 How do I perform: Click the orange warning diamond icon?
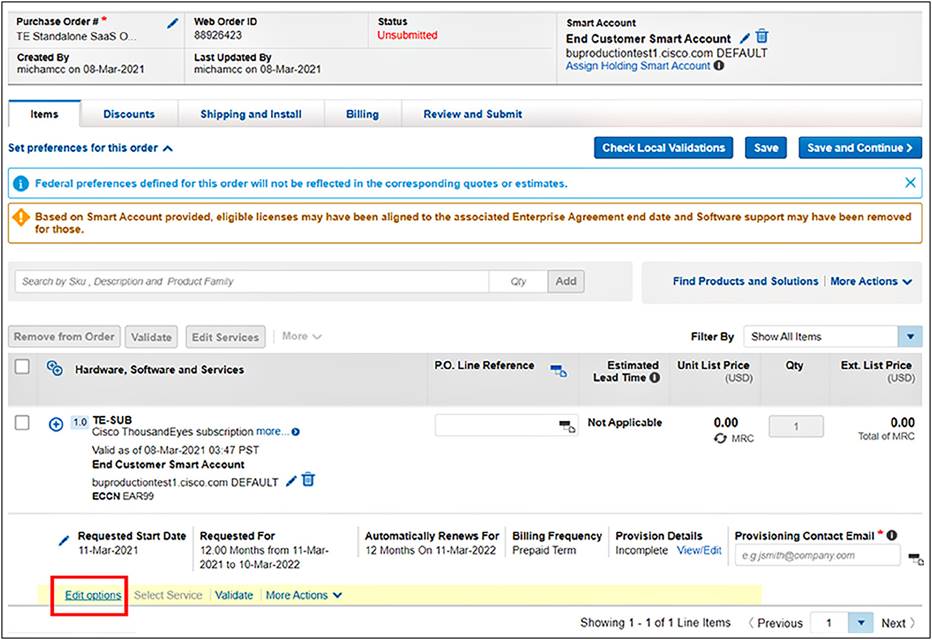tap(21, 217)
